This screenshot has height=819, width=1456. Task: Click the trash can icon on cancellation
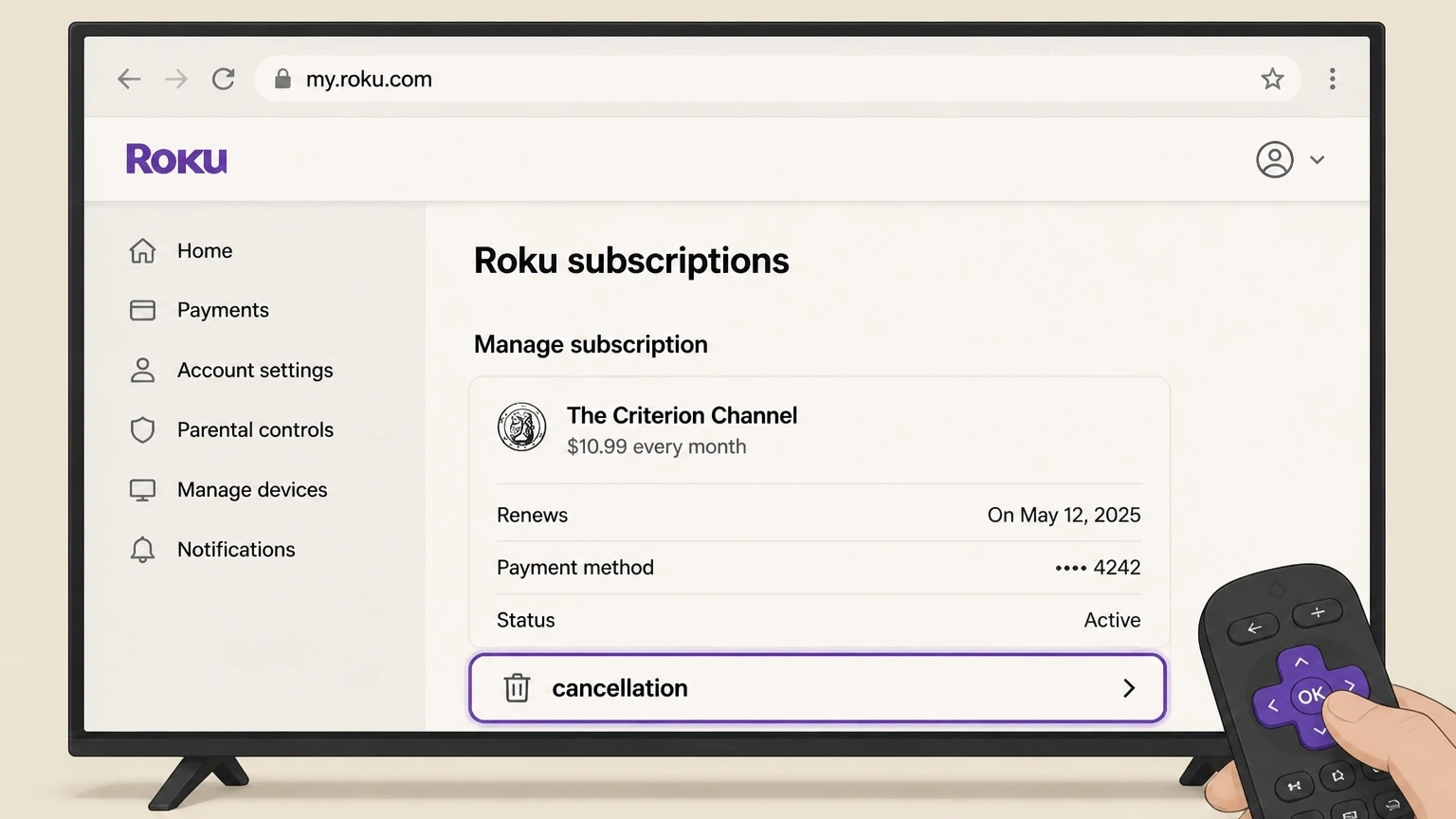tap(517, 688)
